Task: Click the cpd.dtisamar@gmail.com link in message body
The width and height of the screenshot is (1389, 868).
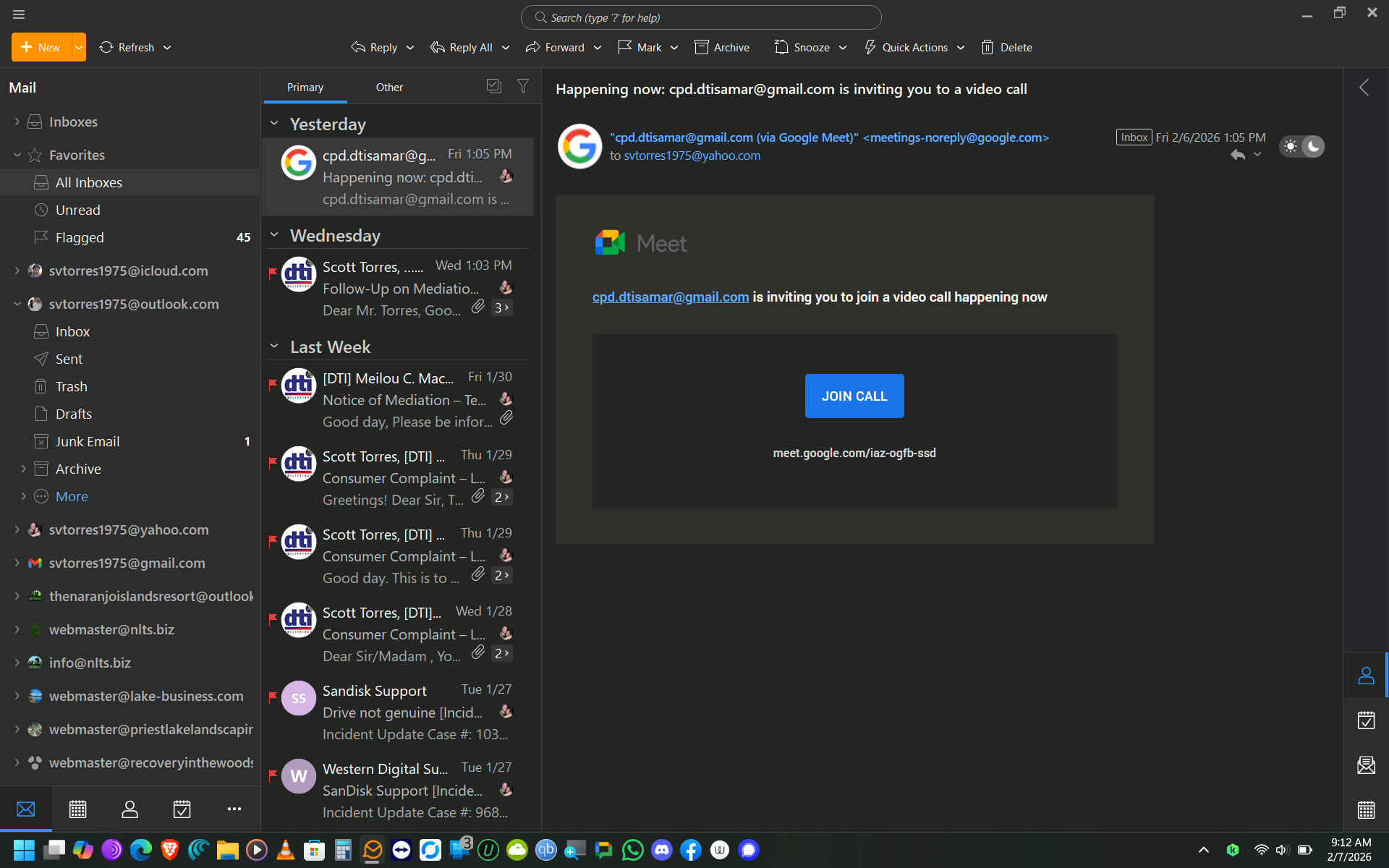Action: pyautogui.click(x=670, y=297)
